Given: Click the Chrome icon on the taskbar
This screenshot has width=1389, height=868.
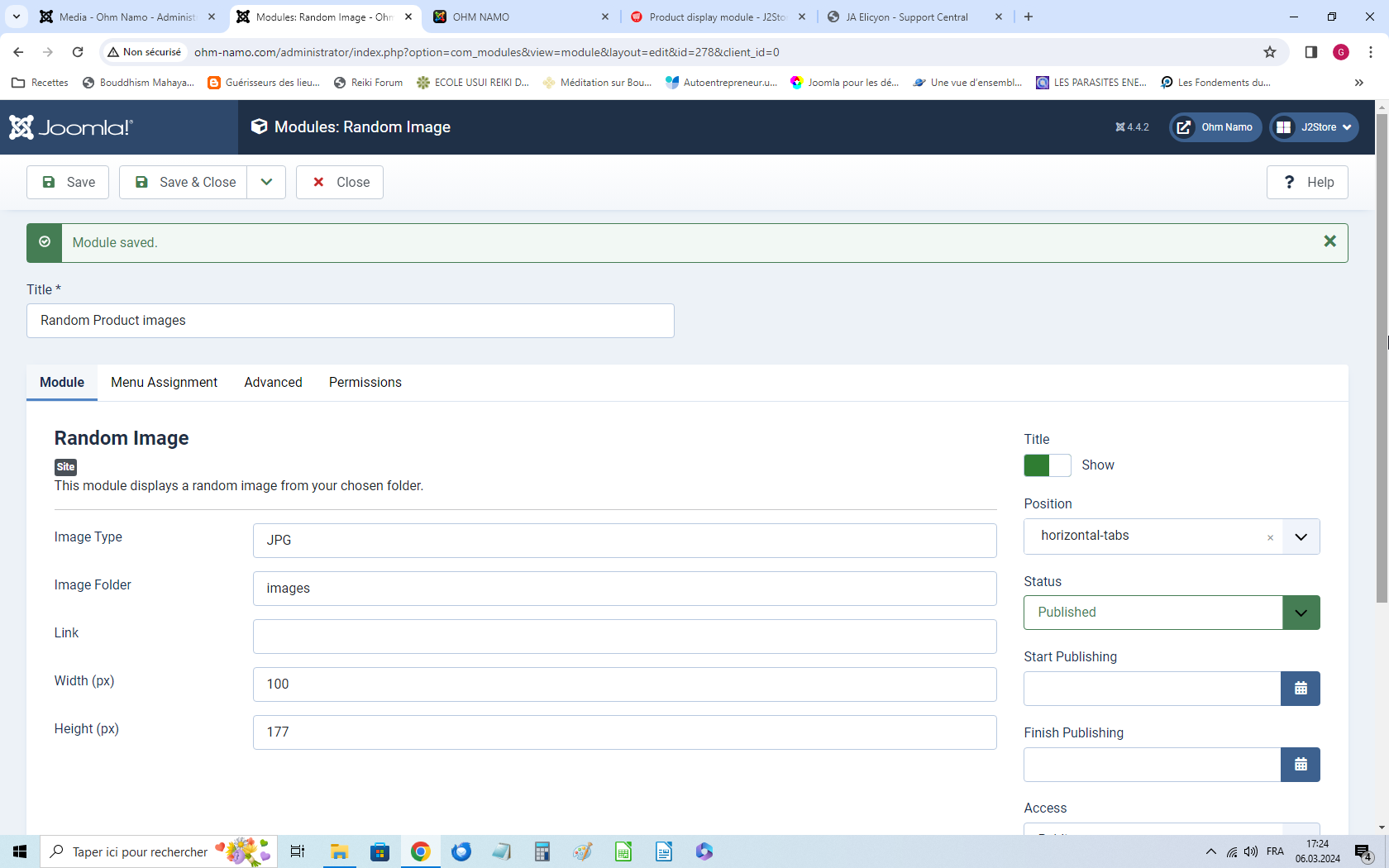Looking at the screenshot, I should coord(420,851).
